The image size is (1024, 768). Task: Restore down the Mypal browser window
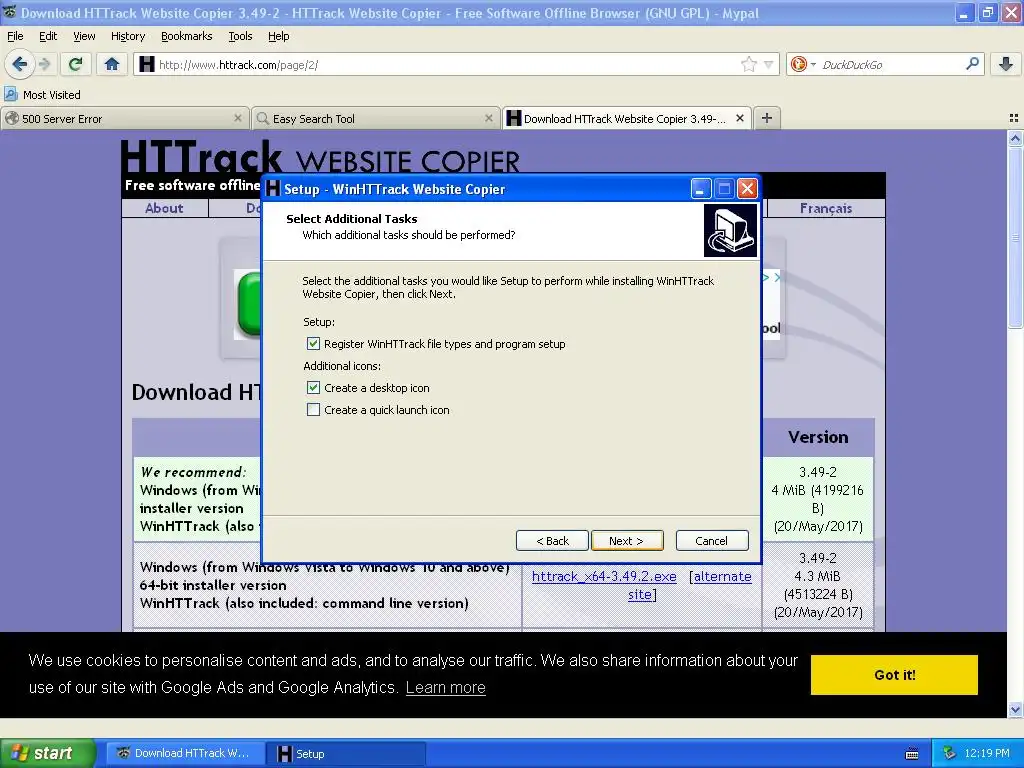[987, 12]
